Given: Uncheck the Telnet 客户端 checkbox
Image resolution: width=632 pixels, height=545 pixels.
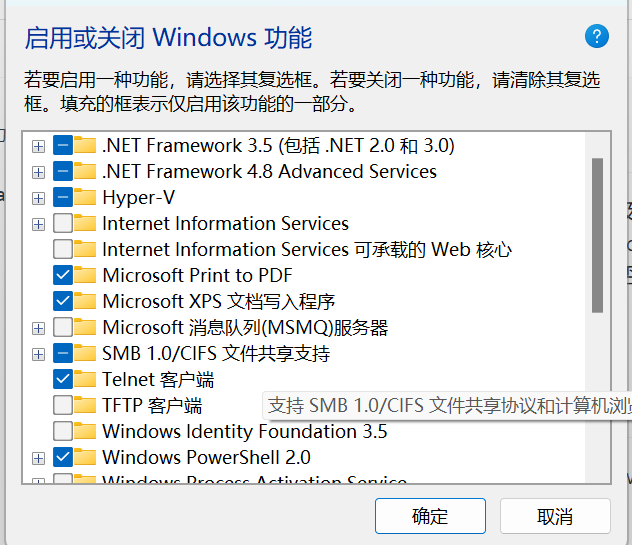Looking at the screenshot, I should coord(62,379).
